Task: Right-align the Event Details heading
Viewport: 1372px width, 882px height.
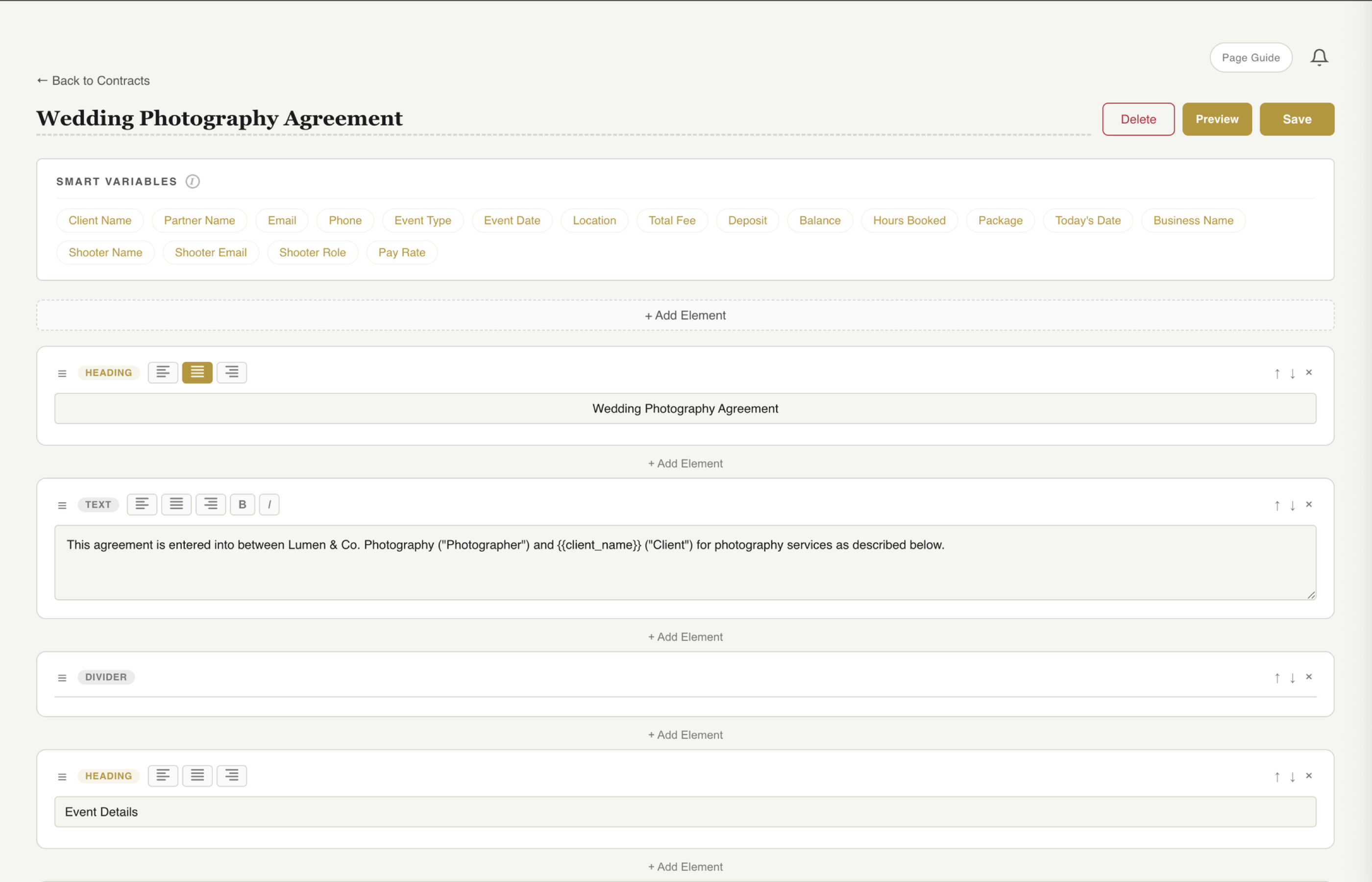Action: point(231,776)
